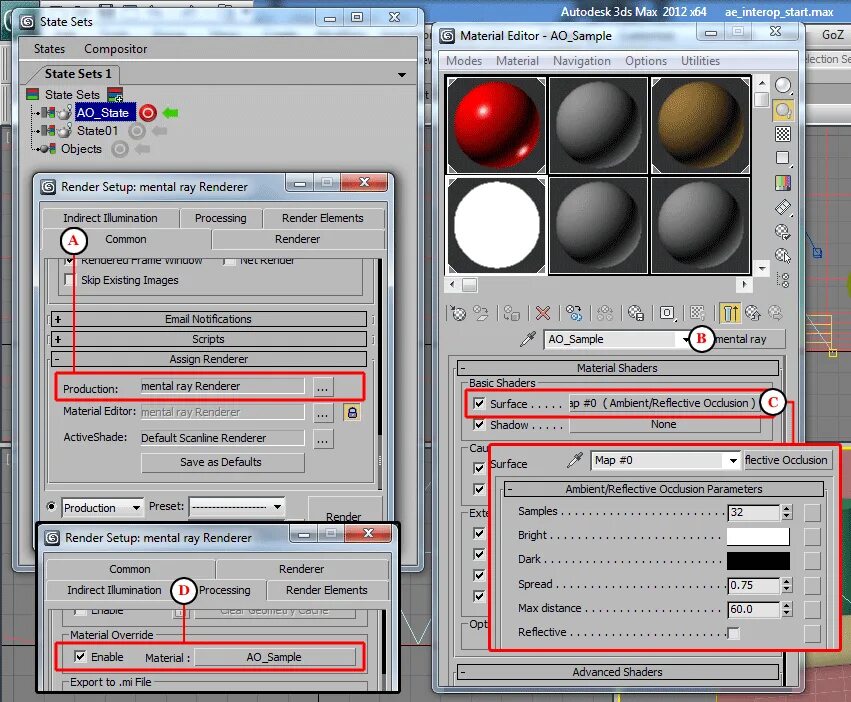This screenshot has height=702, width=851.
Task: Click ActiveShade renderer browse button
Action: point(323,439)
